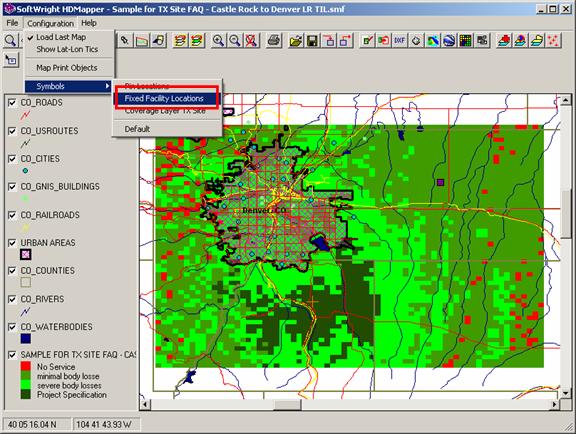
Task: Click the URBAN AREAS hatched swatch
Action: (x=26, y=254)
